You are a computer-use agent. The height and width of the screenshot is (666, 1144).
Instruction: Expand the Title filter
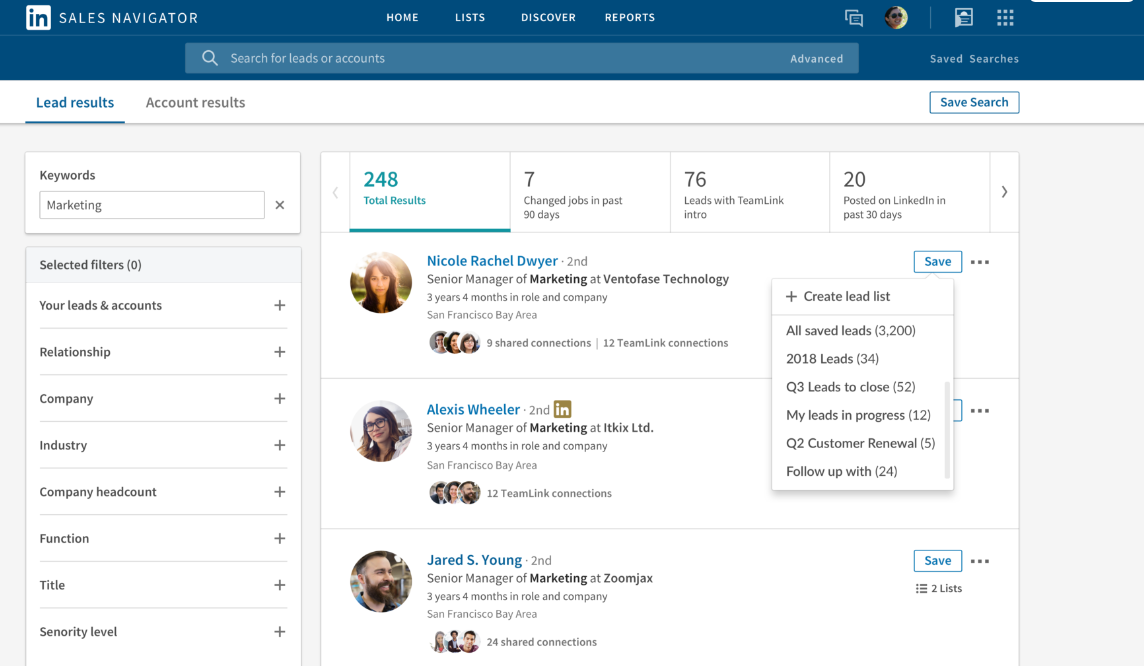(x=279, y=585)
